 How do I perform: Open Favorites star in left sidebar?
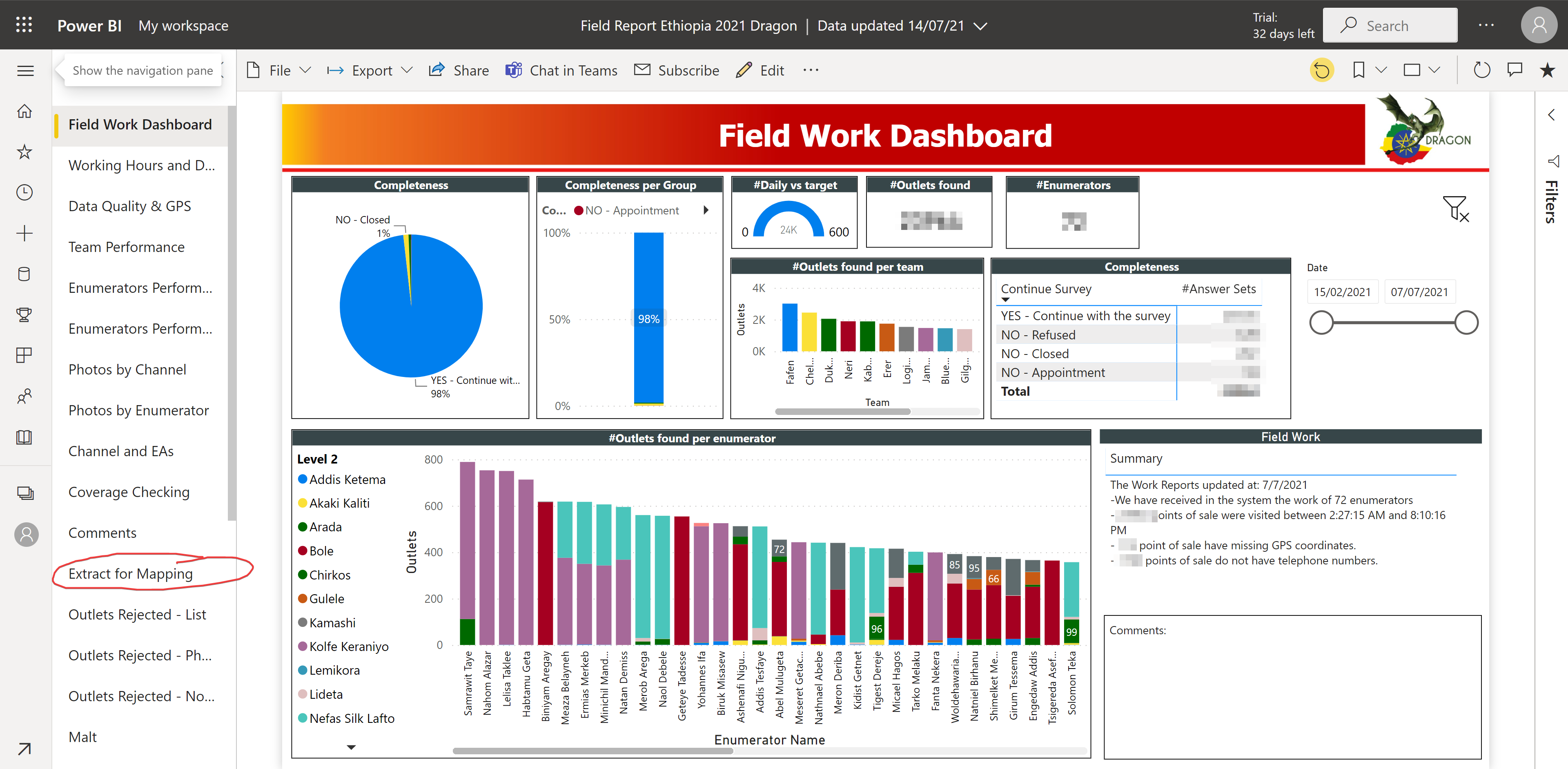(x=24, y=152)
